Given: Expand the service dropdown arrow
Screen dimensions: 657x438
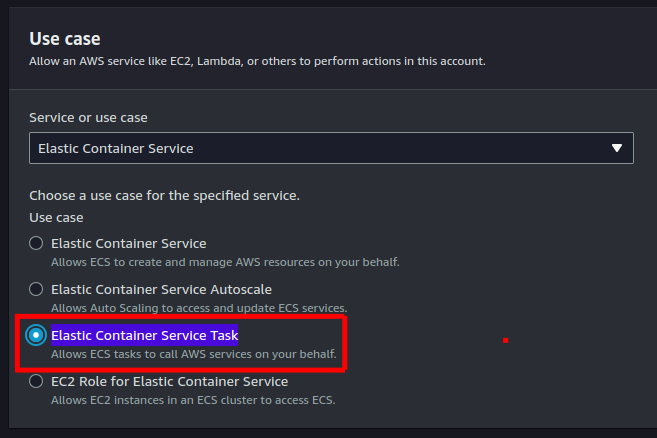Looking at the screenshot, I should point(616,148).
